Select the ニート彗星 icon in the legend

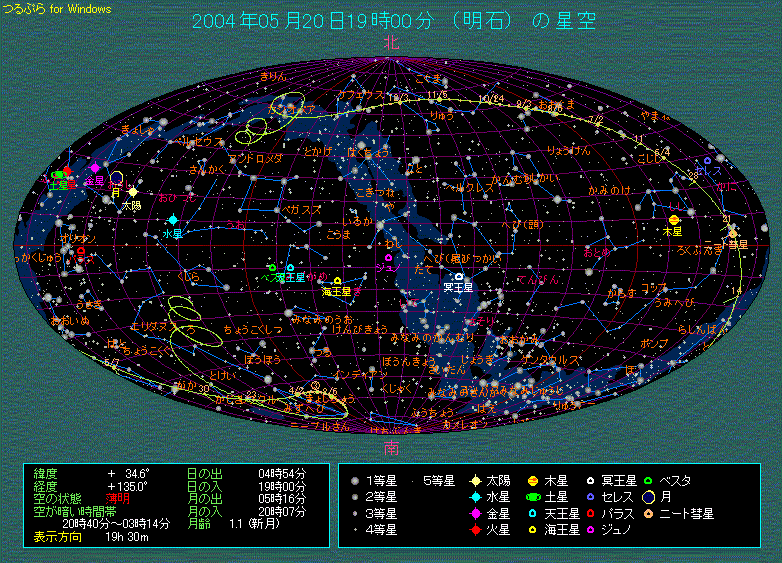(648, 513)
